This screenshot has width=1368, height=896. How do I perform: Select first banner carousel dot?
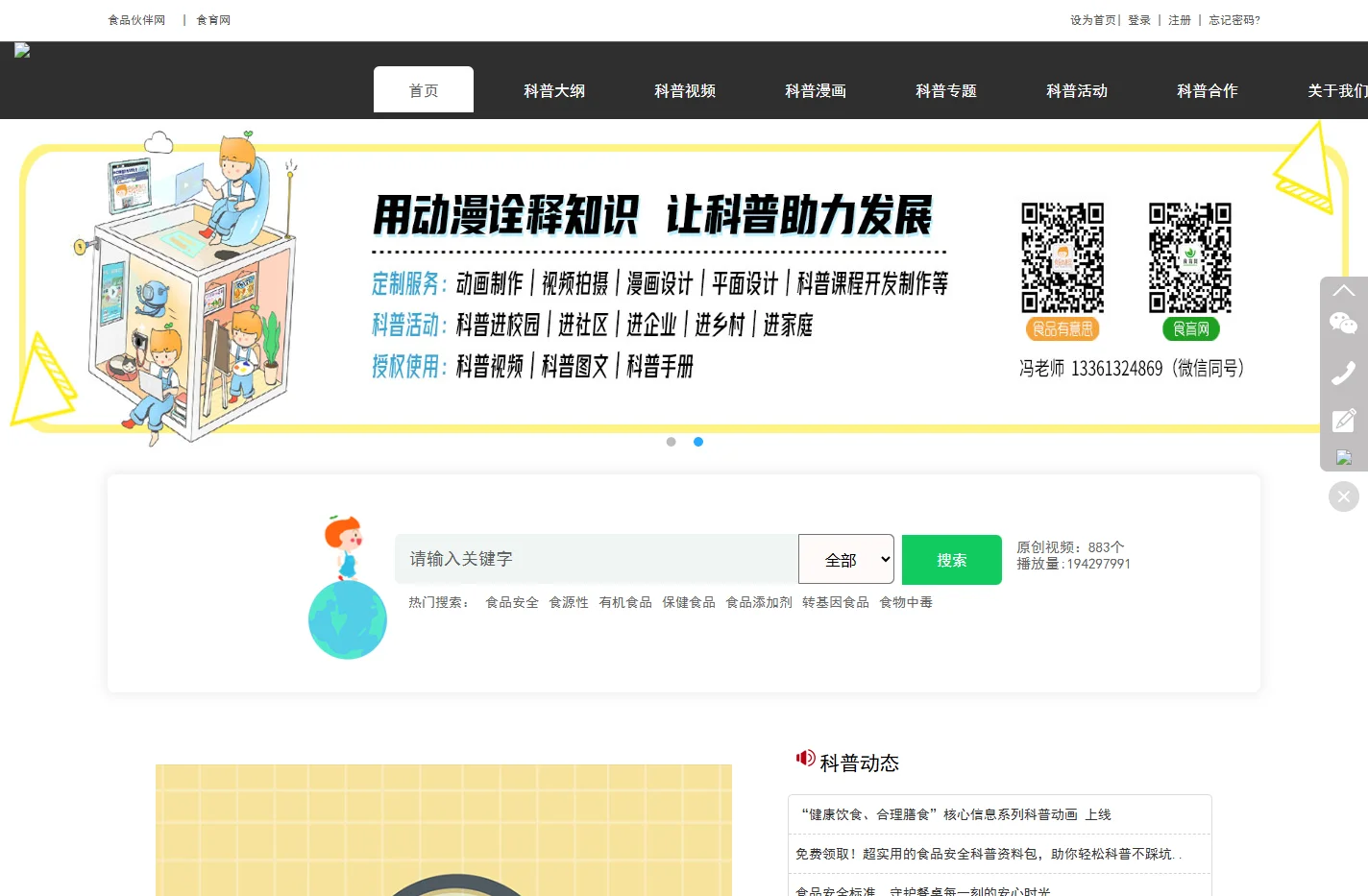tap(672, 442)
